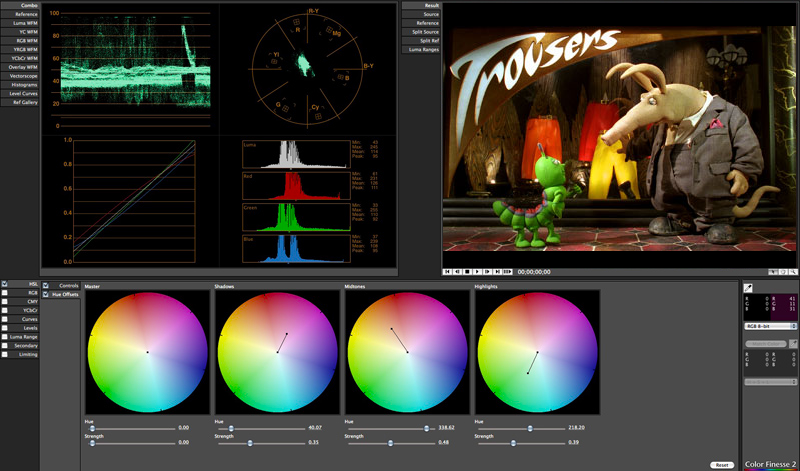Play the preview clip

pos(477,271)
